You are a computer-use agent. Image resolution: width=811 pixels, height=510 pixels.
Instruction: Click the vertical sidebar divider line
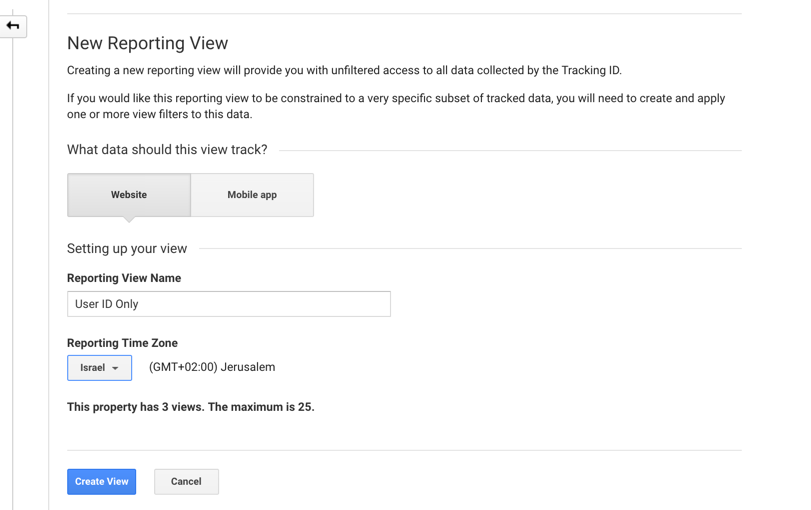point(49,255)
